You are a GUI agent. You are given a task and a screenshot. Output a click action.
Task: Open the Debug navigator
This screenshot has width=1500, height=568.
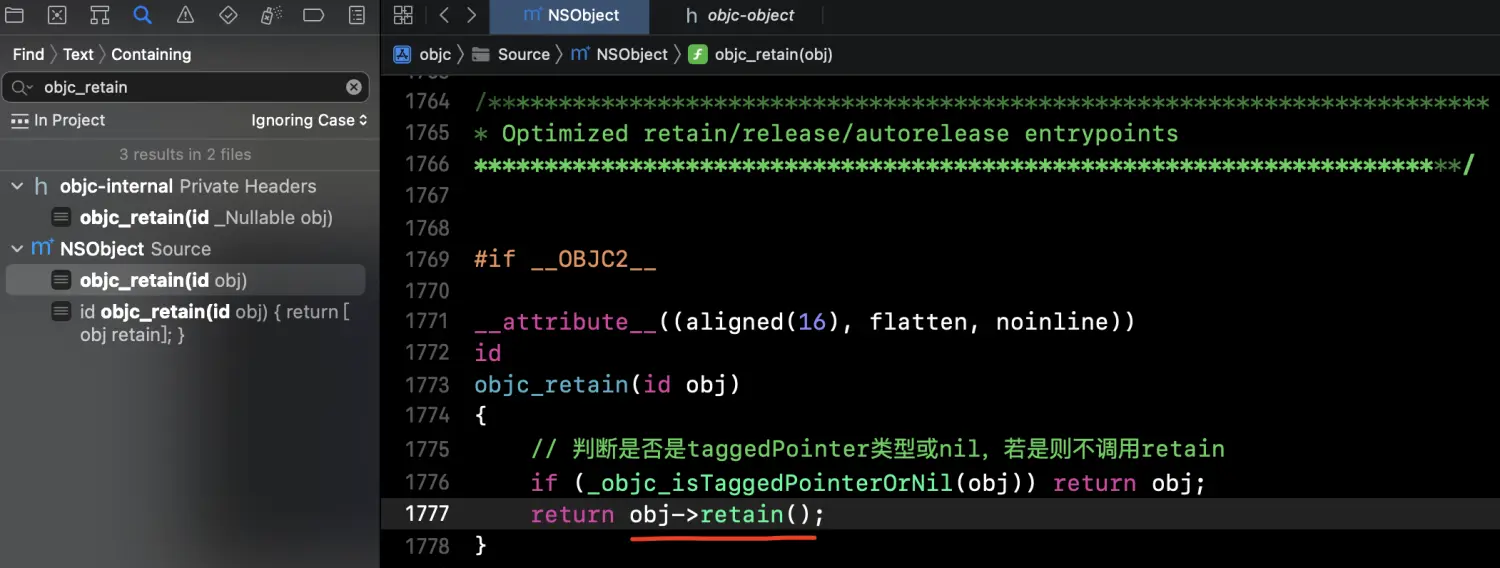click(x=271, y=15)
